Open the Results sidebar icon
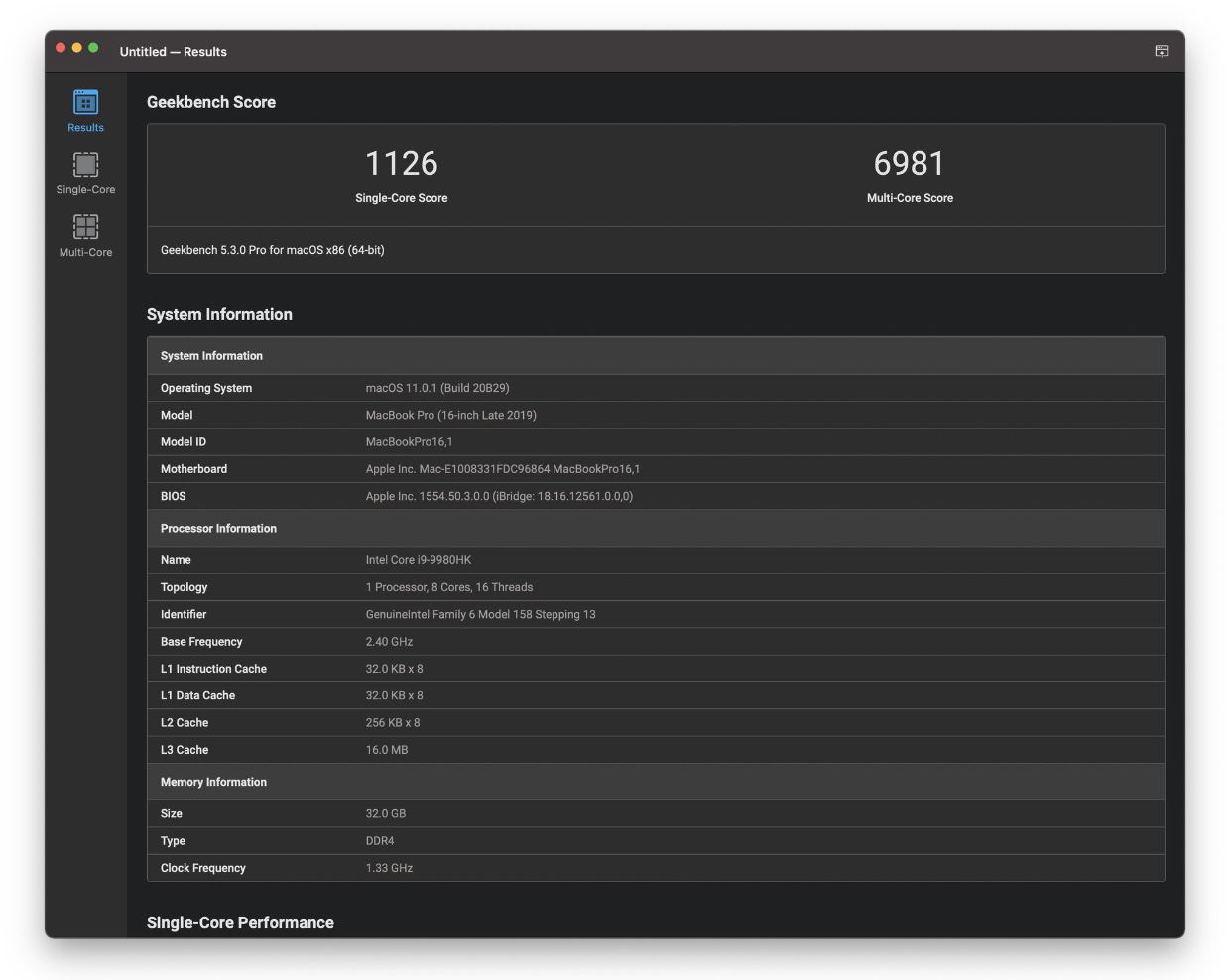 [85, 111]
